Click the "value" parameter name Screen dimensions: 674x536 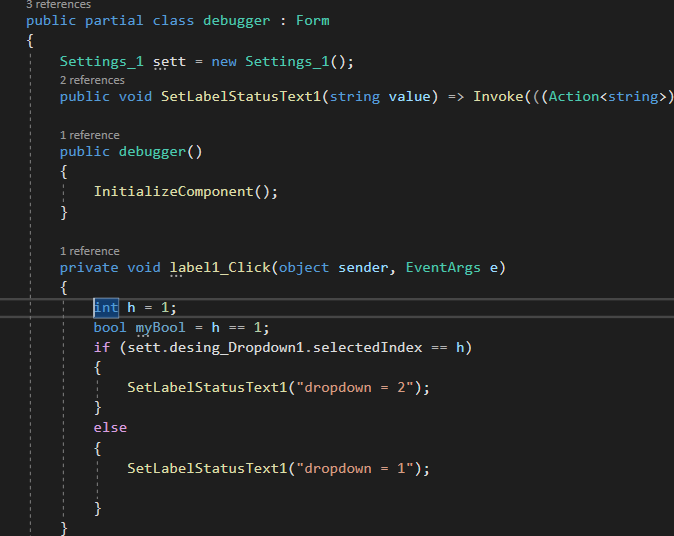tap(409, 96)
